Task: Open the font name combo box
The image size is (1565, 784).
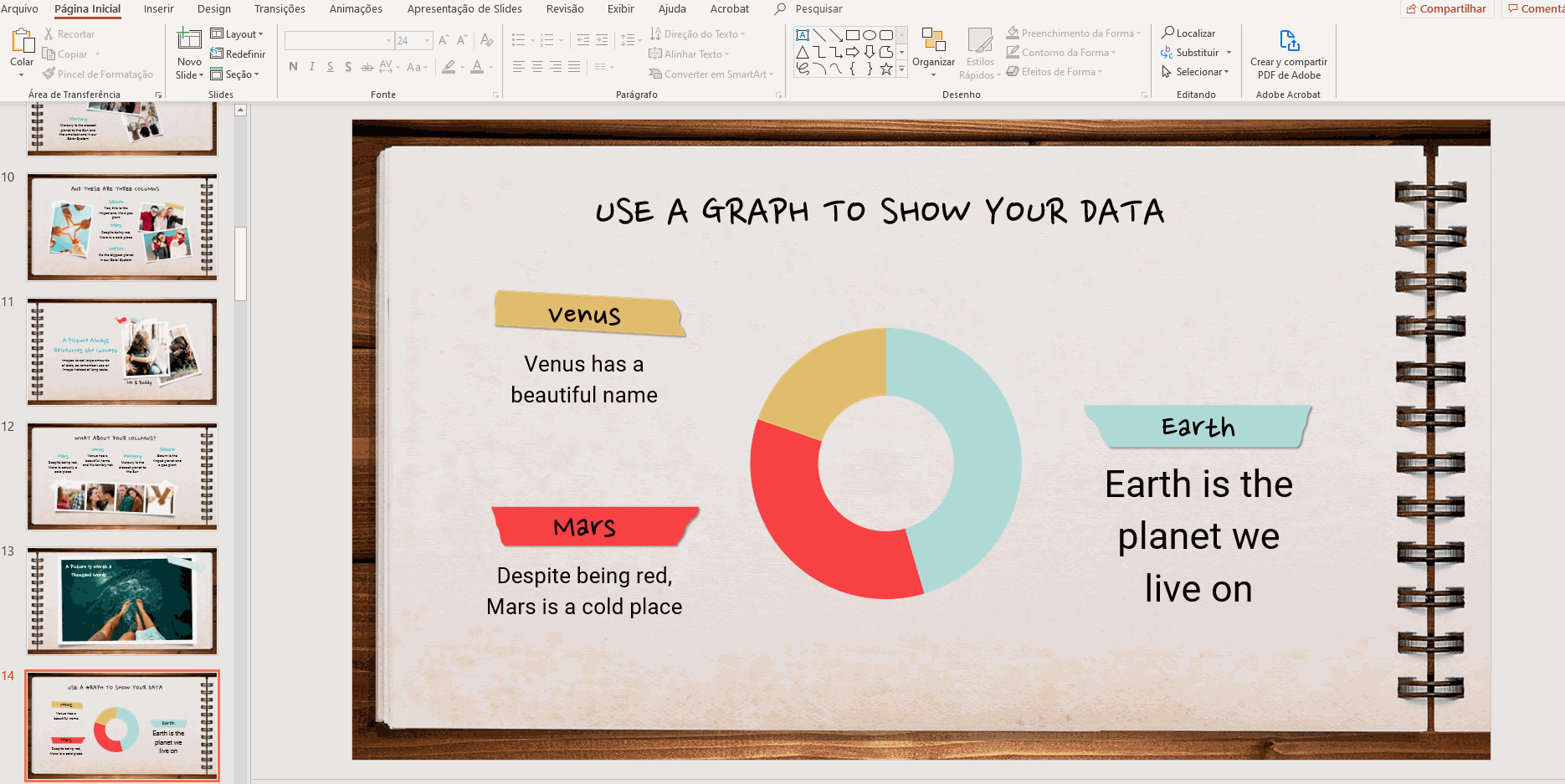Action: [x=339, y=40]
